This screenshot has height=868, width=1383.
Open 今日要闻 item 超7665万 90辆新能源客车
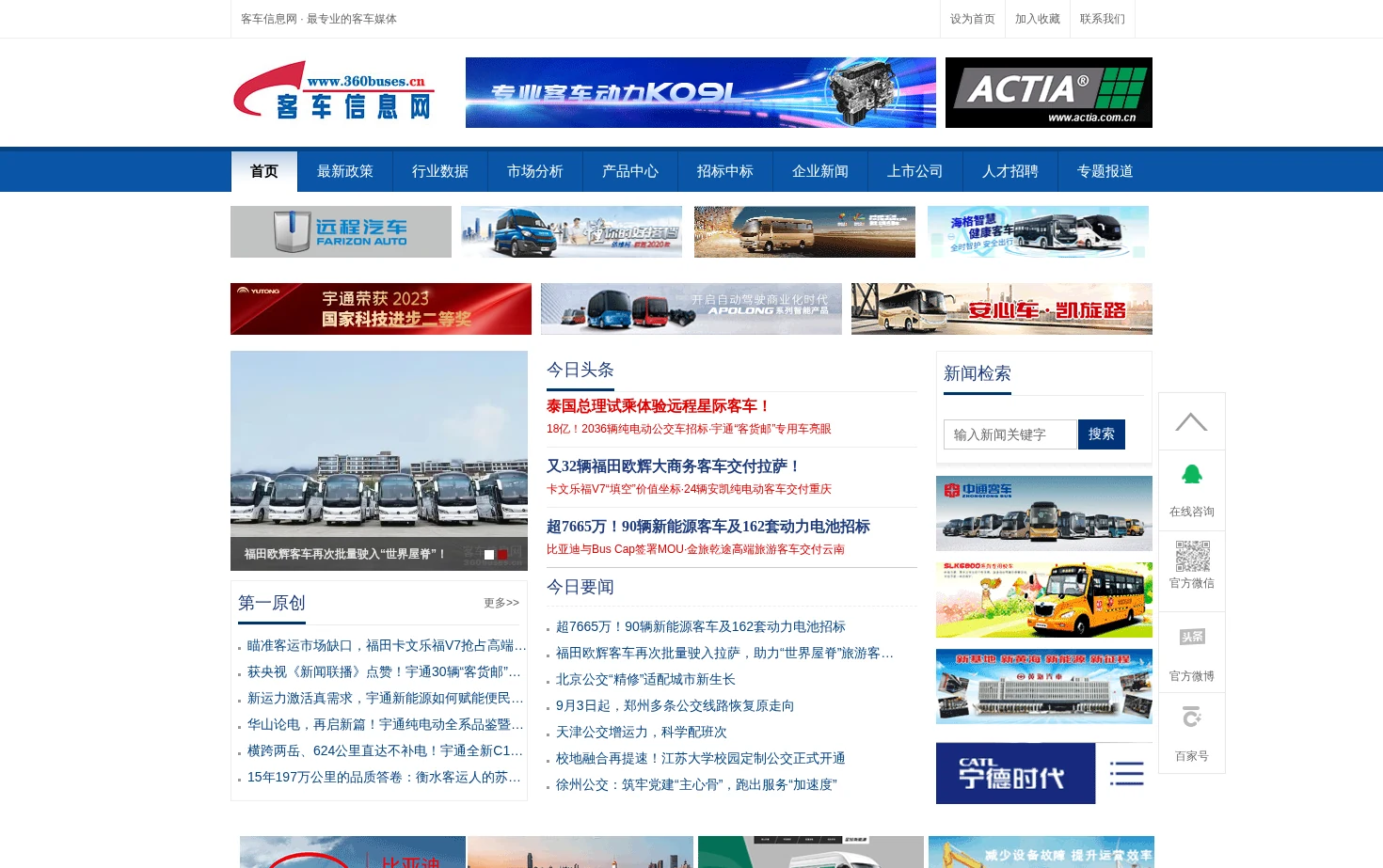(701, 626)
